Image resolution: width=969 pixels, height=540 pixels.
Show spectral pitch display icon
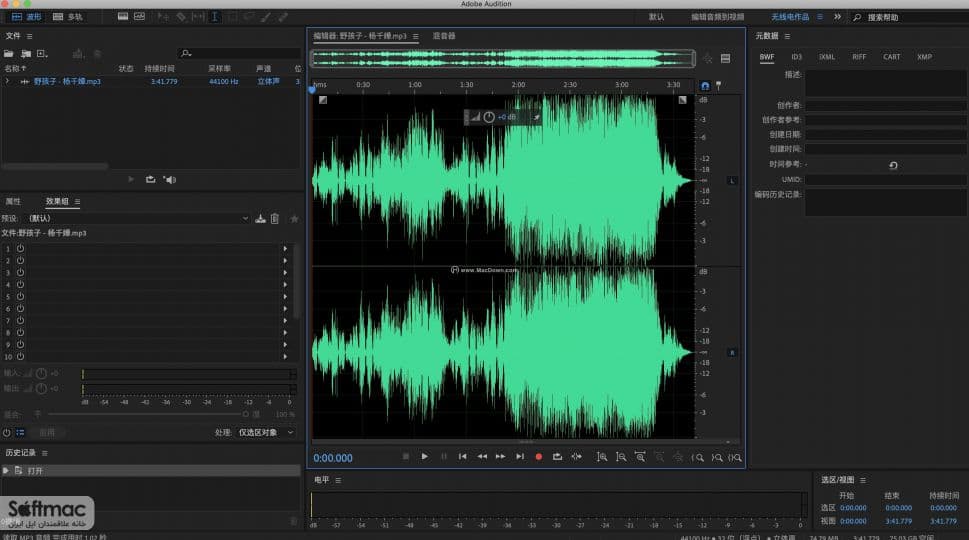pyautogui.click(x=140, y=17)
